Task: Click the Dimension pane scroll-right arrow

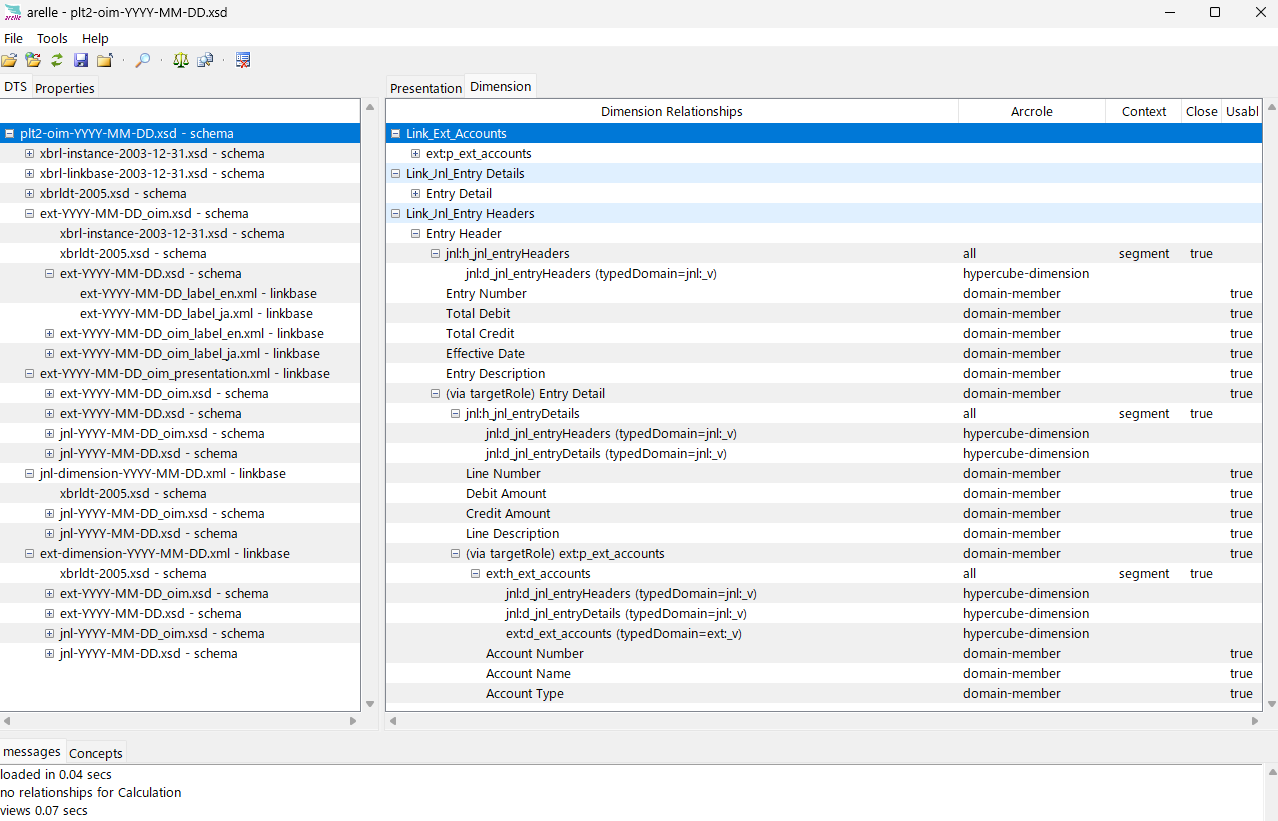Action: tap(1254, 720)
